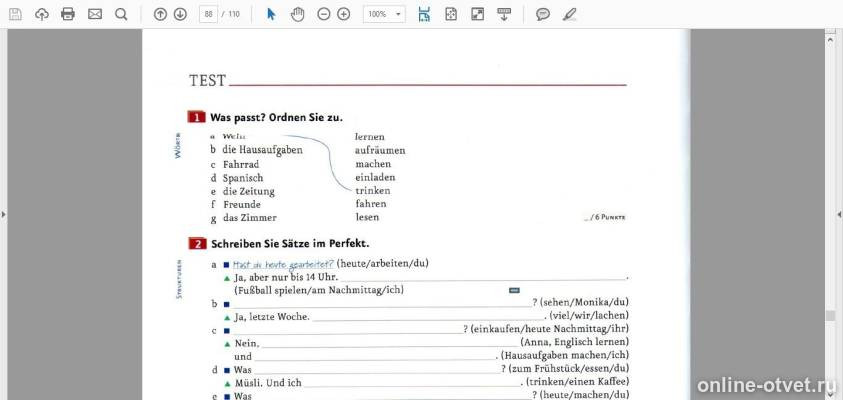Click the fit page icon
The image size is (843, 400).
tap(451, 14)
